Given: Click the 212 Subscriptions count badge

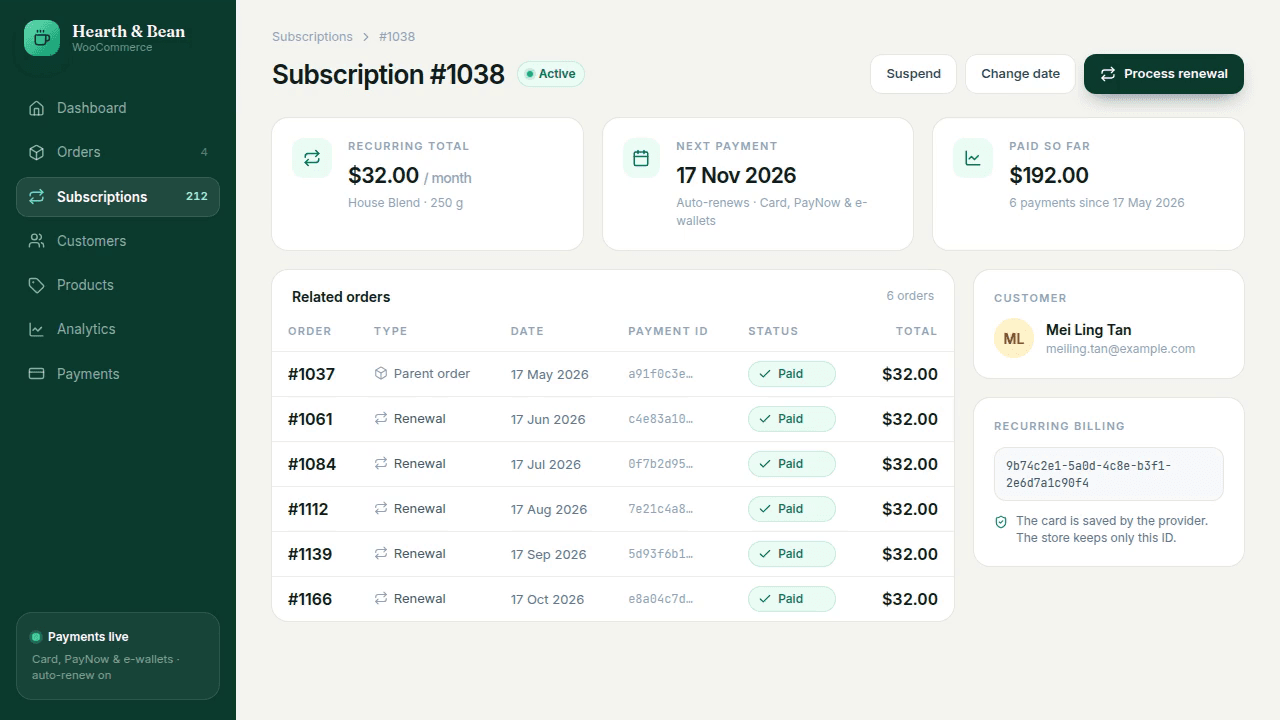Looking at the screenshot, I should [x=197, y=196].
